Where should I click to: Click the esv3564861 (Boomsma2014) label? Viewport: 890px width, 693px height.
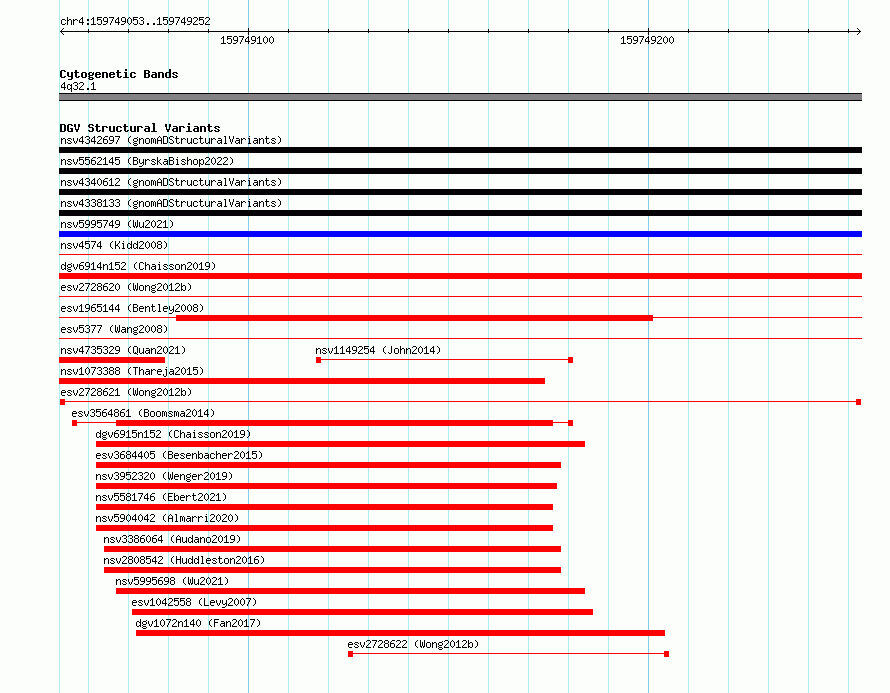143,413
